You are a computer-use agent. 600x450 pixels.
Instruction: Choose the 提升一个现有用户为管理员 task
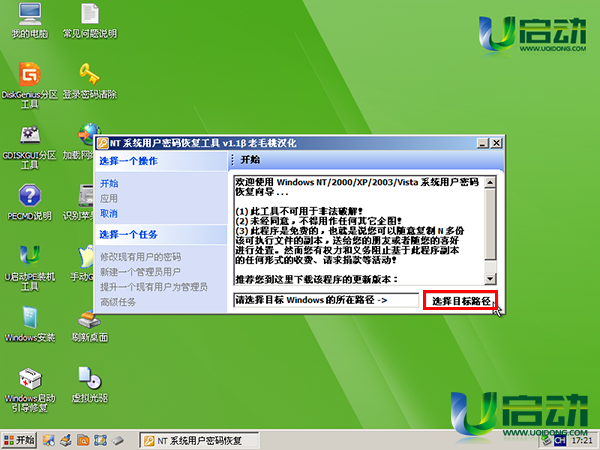153,287
